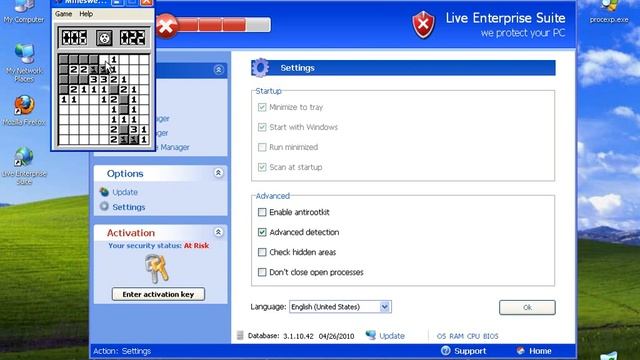Click the activation keys icon

point(157,269)
